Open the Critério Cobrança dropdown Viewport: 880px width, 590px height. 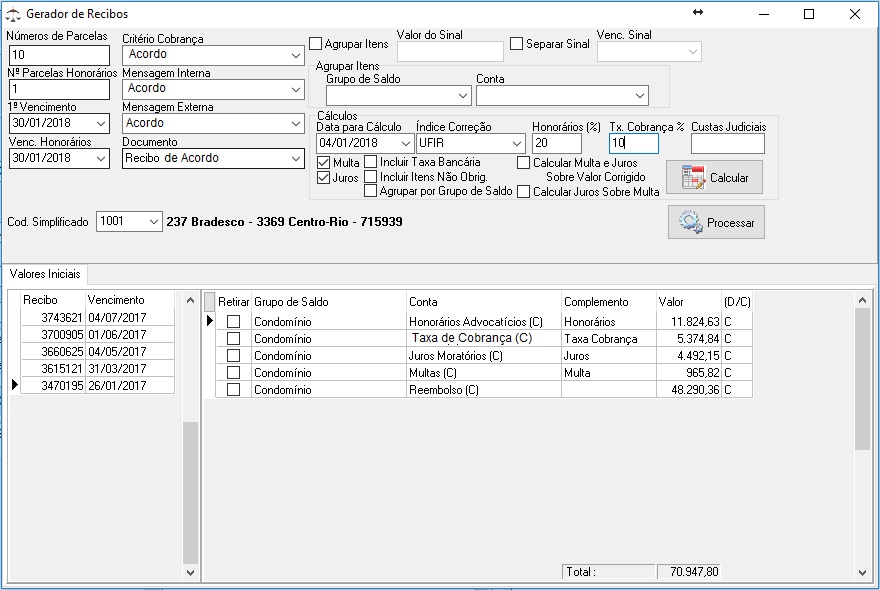click(x=295, y=56)
